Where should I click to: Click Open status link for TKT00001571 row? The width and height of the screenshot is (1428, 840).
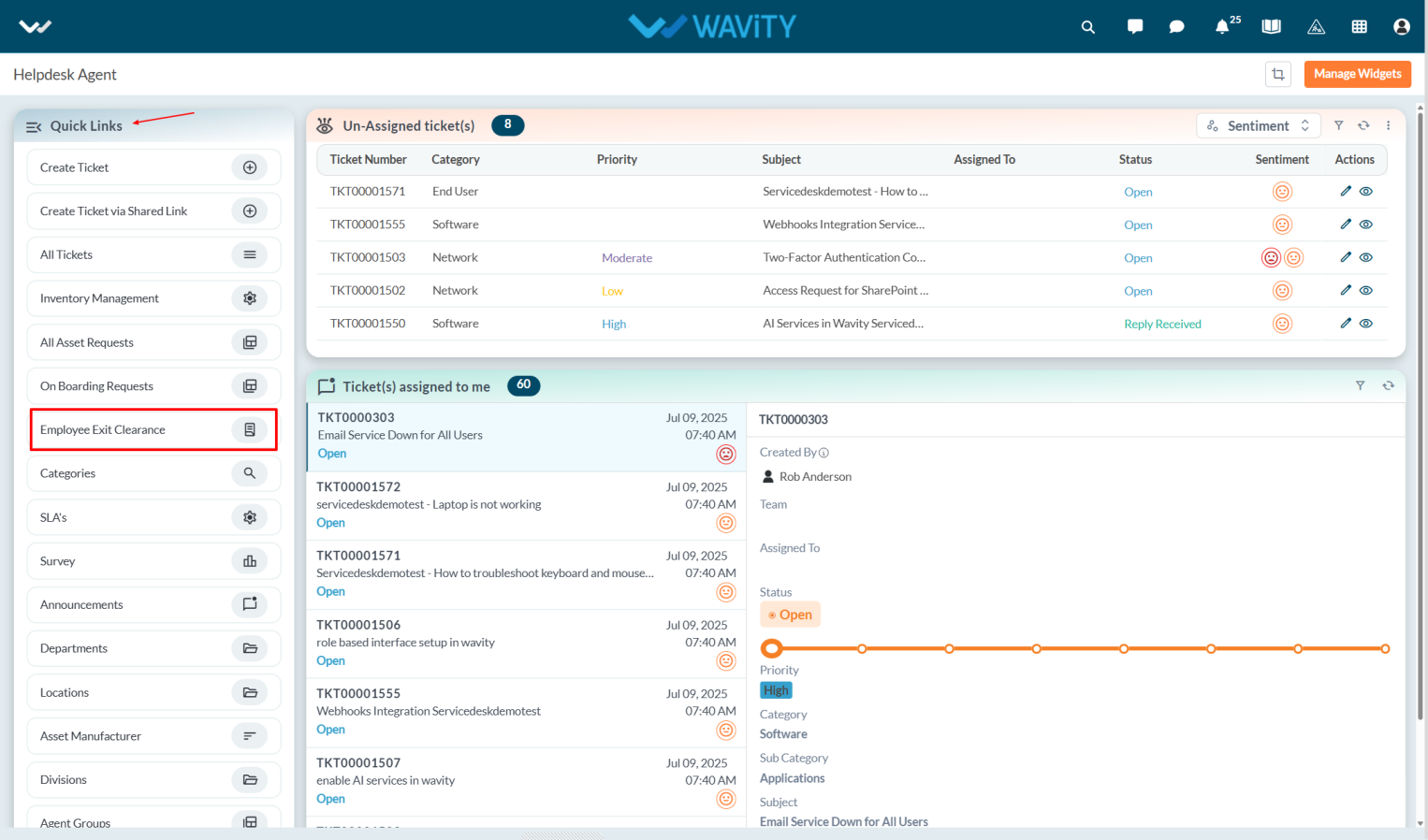coord(1138,192)
